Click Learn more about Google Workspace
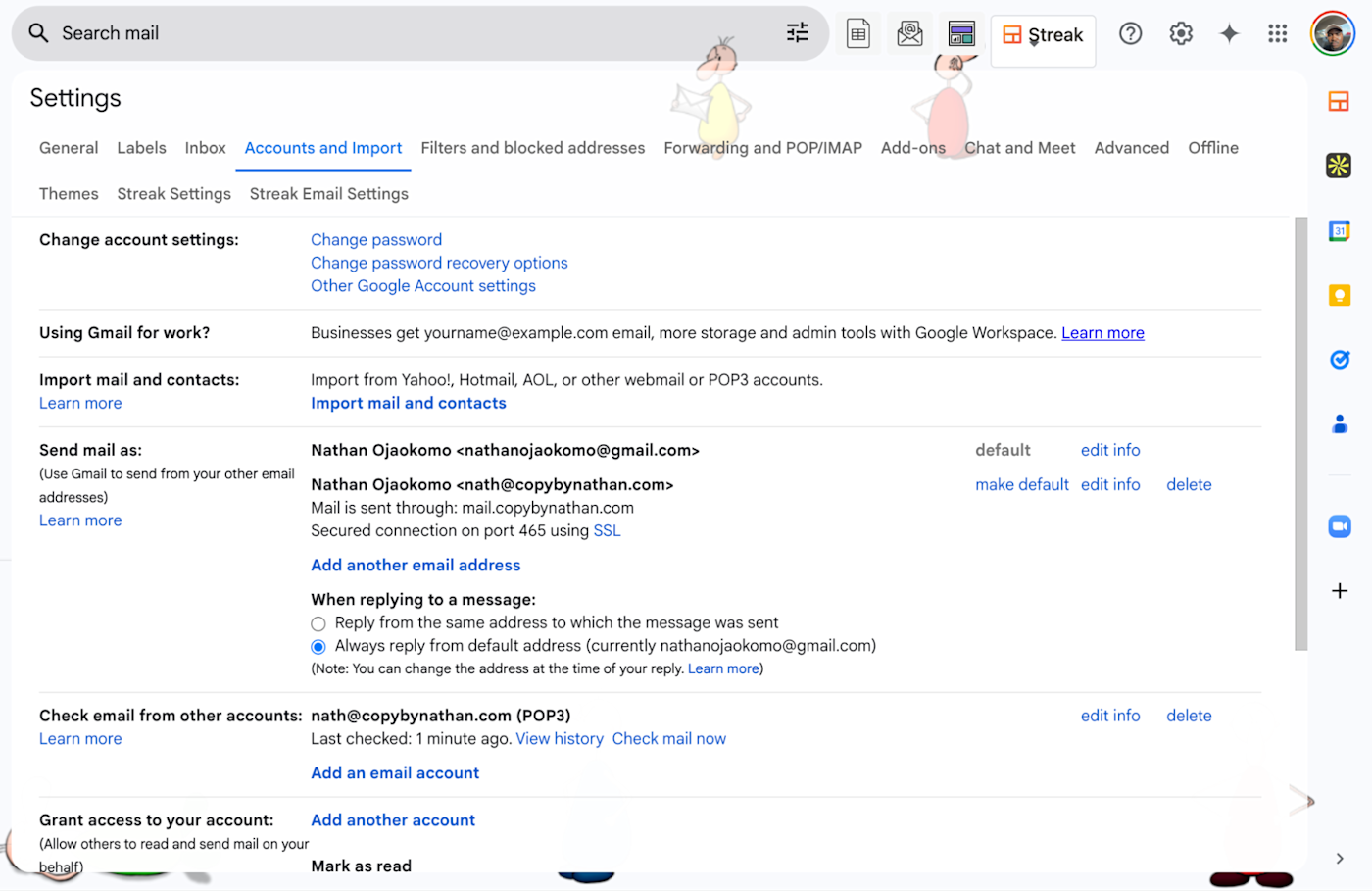1372x891 pixels. 1102,333
